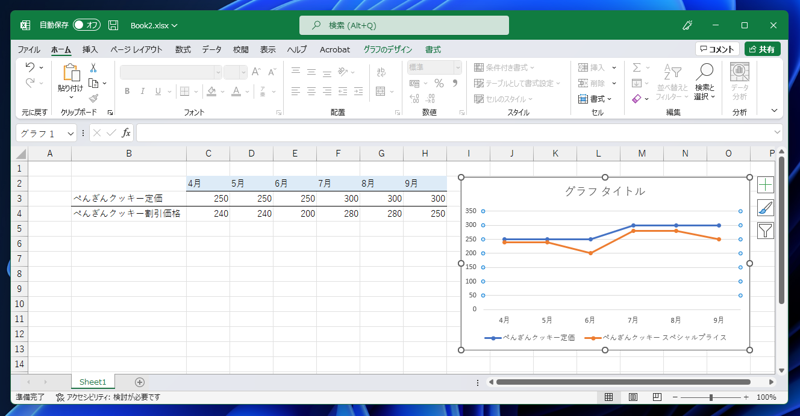800x416 pixels.
Task: Switch to the Page Layout tab
Action: pyautogui.click(x=136, y=50)
